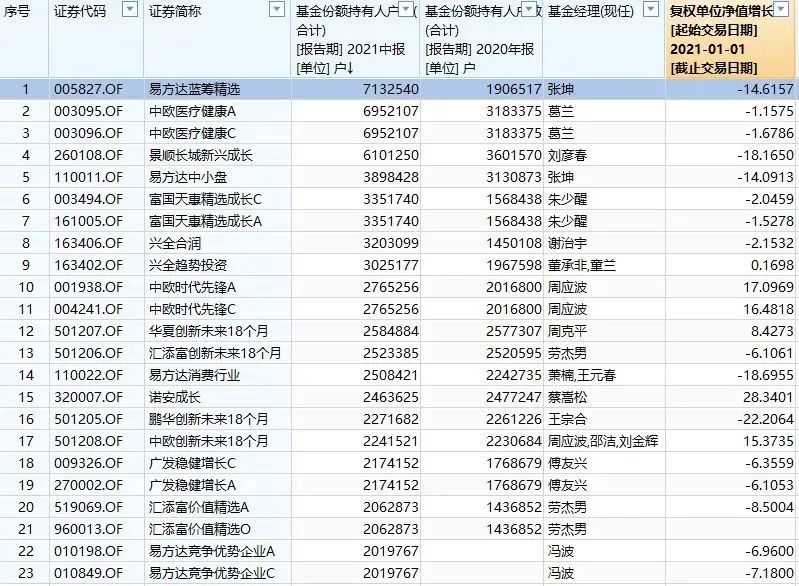Select cell 景顺长城新兴成长
This screenshot has width=799, height=586.
tap(201, 155)
